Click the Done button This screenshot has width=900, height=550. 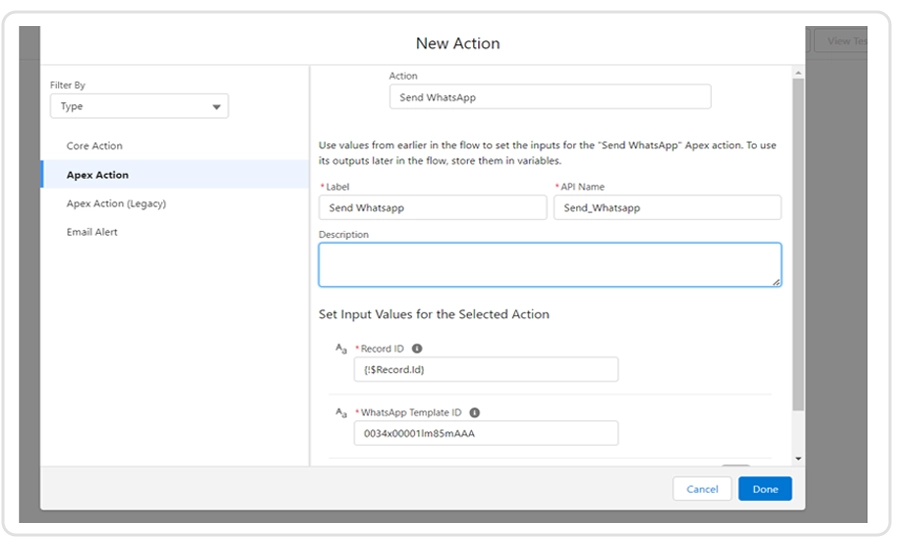(x=765, y=489)
